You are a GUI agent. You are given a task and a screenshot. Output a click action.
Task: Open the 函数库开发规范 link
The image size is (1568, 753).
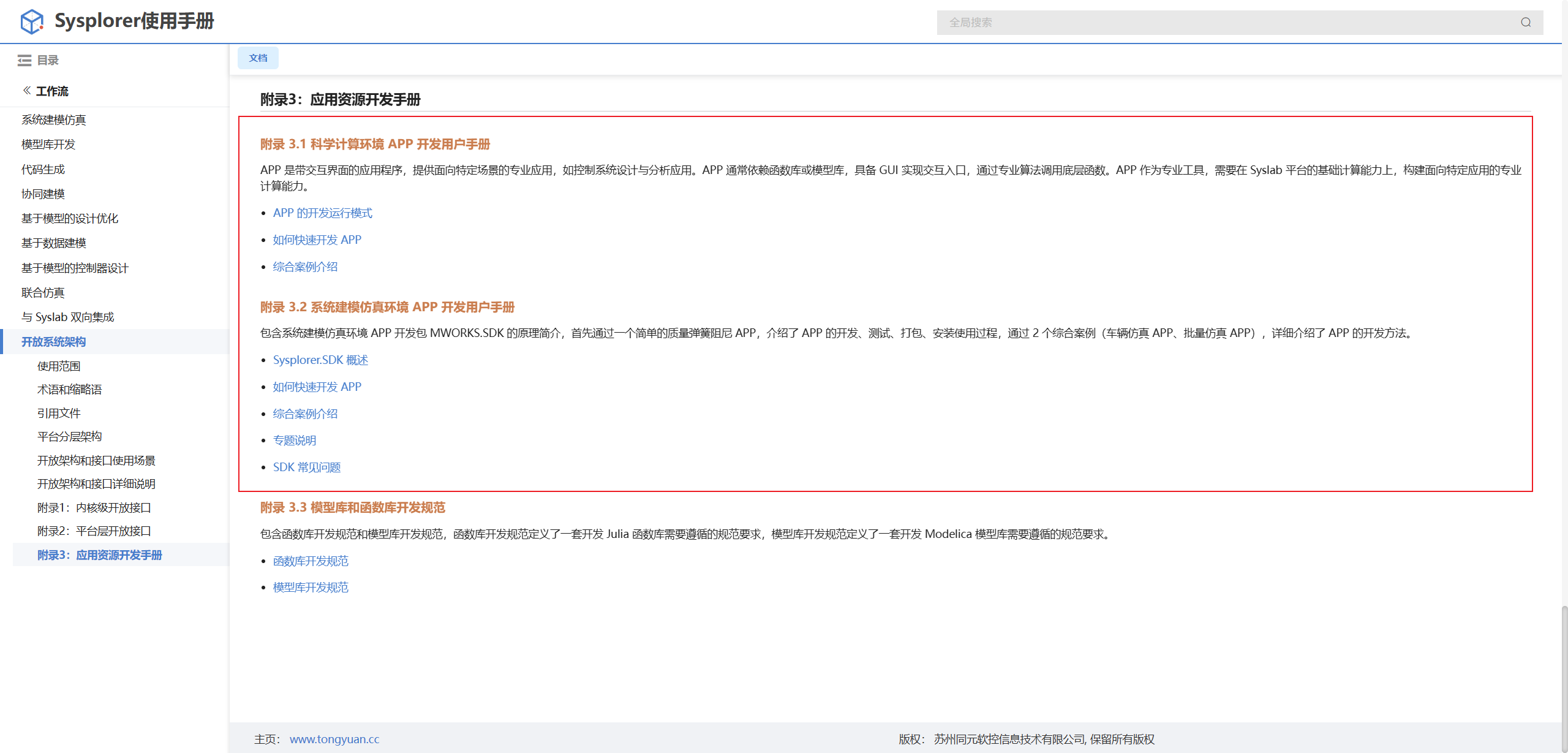(x=311, y=561)
